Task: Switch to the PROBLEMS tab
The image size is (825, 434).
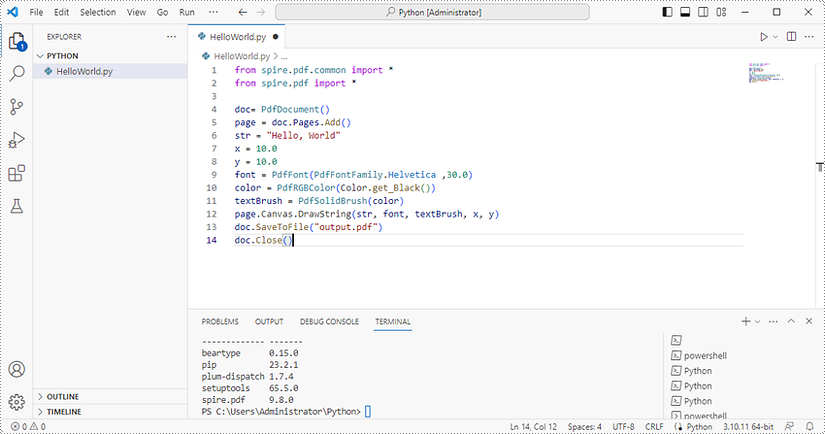Action: tap(220, 321)
